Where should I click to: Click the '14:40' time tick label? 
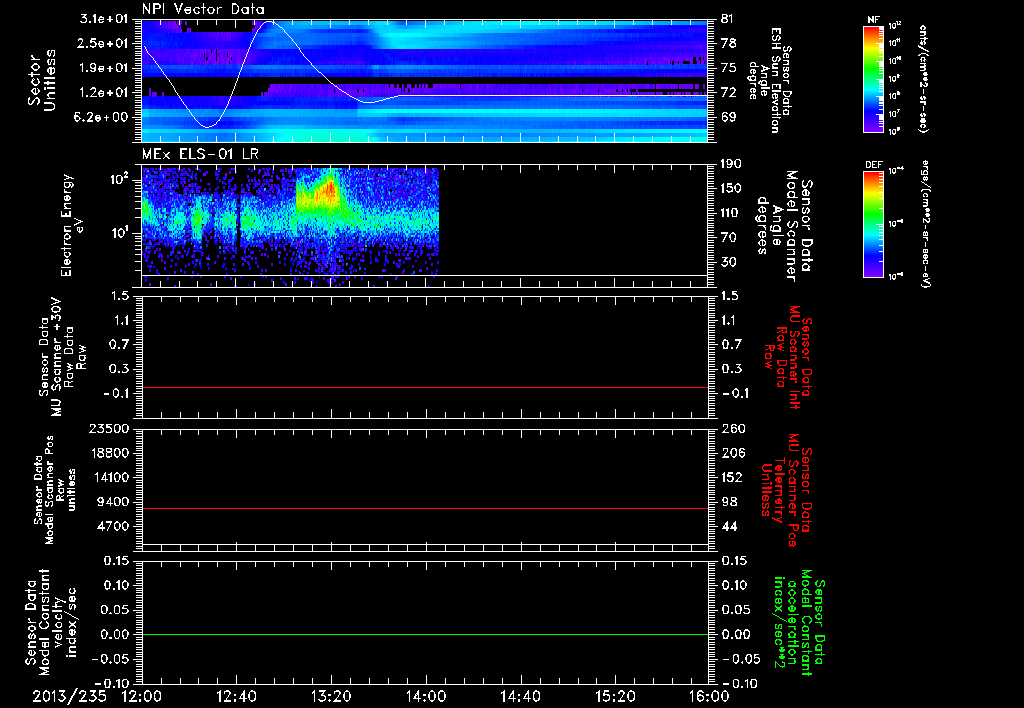[520, 696]
